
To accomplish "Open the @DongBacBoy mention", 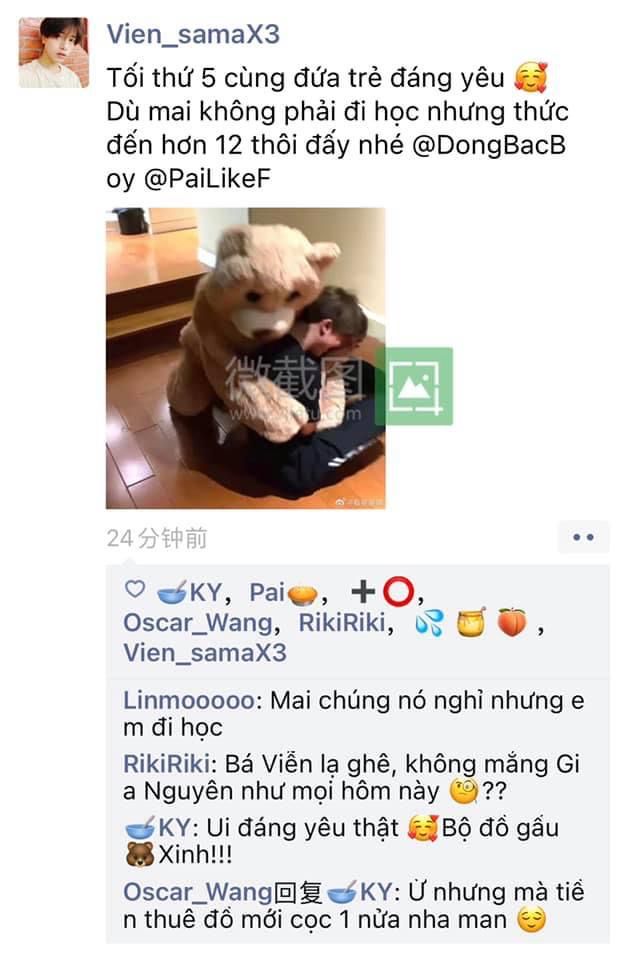I will 336,162.
